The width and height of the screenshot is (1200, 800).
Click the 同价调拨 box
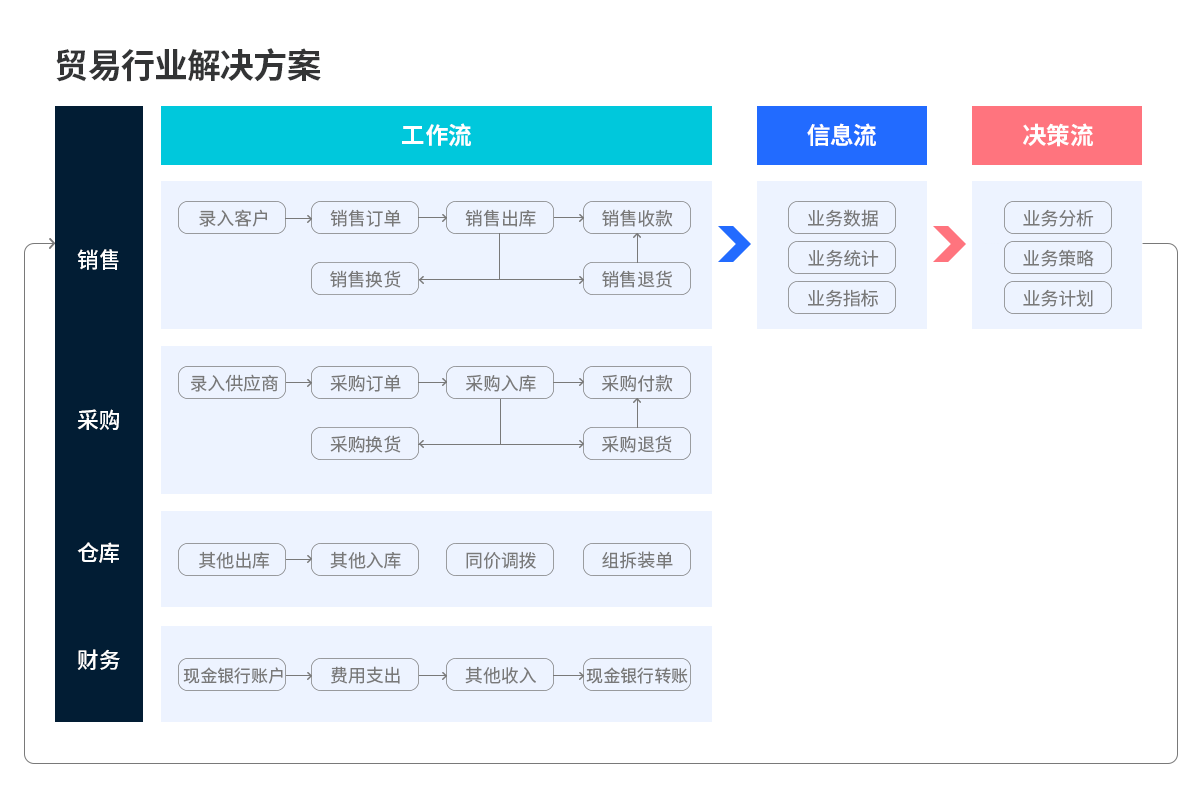tap(500, 560)
